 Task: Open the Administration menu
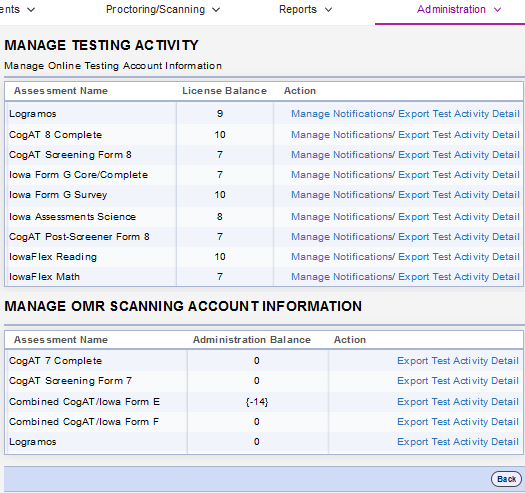[459, 9]
